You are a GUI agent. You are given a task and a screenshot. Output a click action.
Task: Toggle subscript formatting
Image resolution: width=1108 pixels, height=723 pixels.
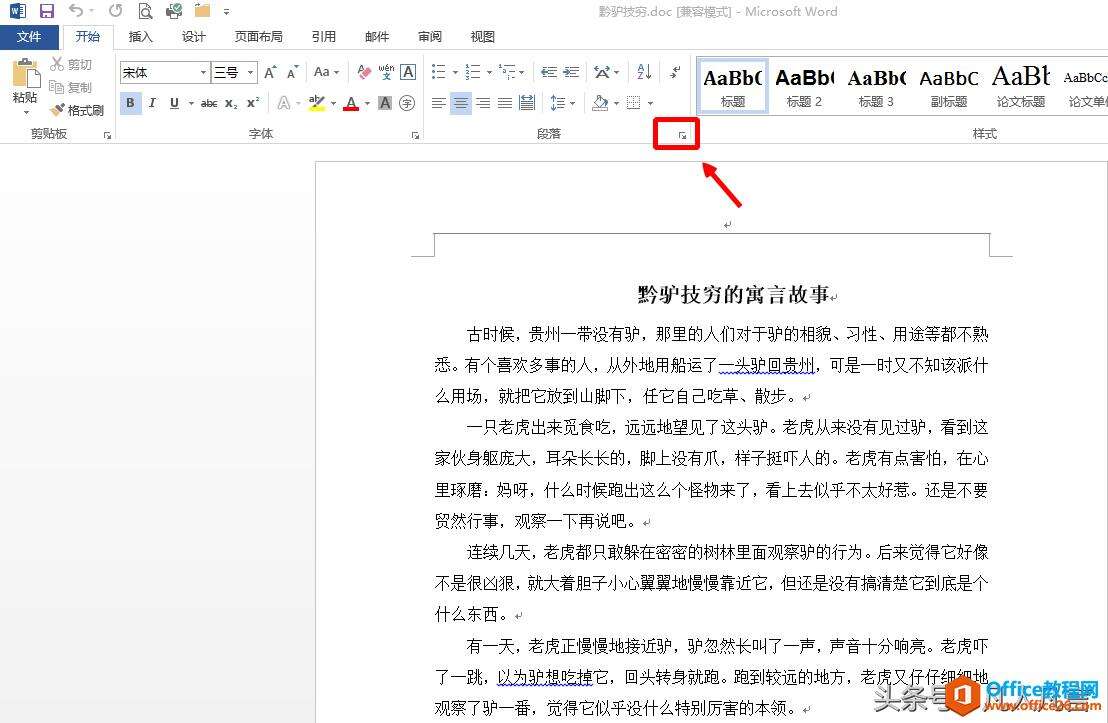tap(231, 103)
